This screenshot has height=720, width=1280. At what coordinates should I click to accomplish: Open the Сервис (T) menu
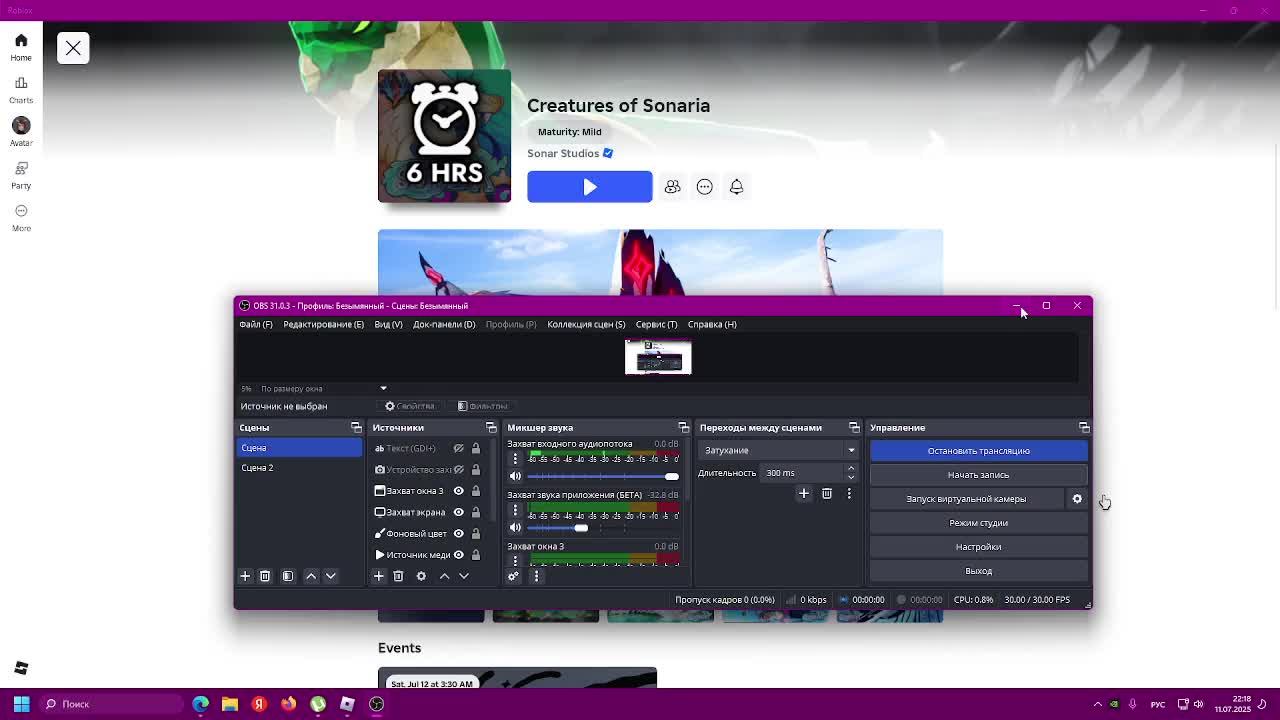coord(656,324)
